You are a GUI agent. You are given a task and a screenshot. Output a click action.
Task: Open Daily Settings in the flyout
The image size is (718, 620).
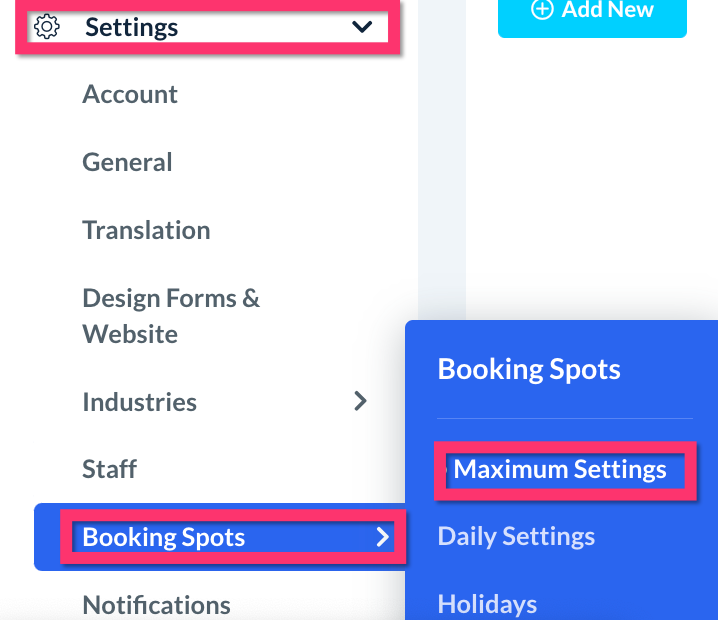pos(516,537)
